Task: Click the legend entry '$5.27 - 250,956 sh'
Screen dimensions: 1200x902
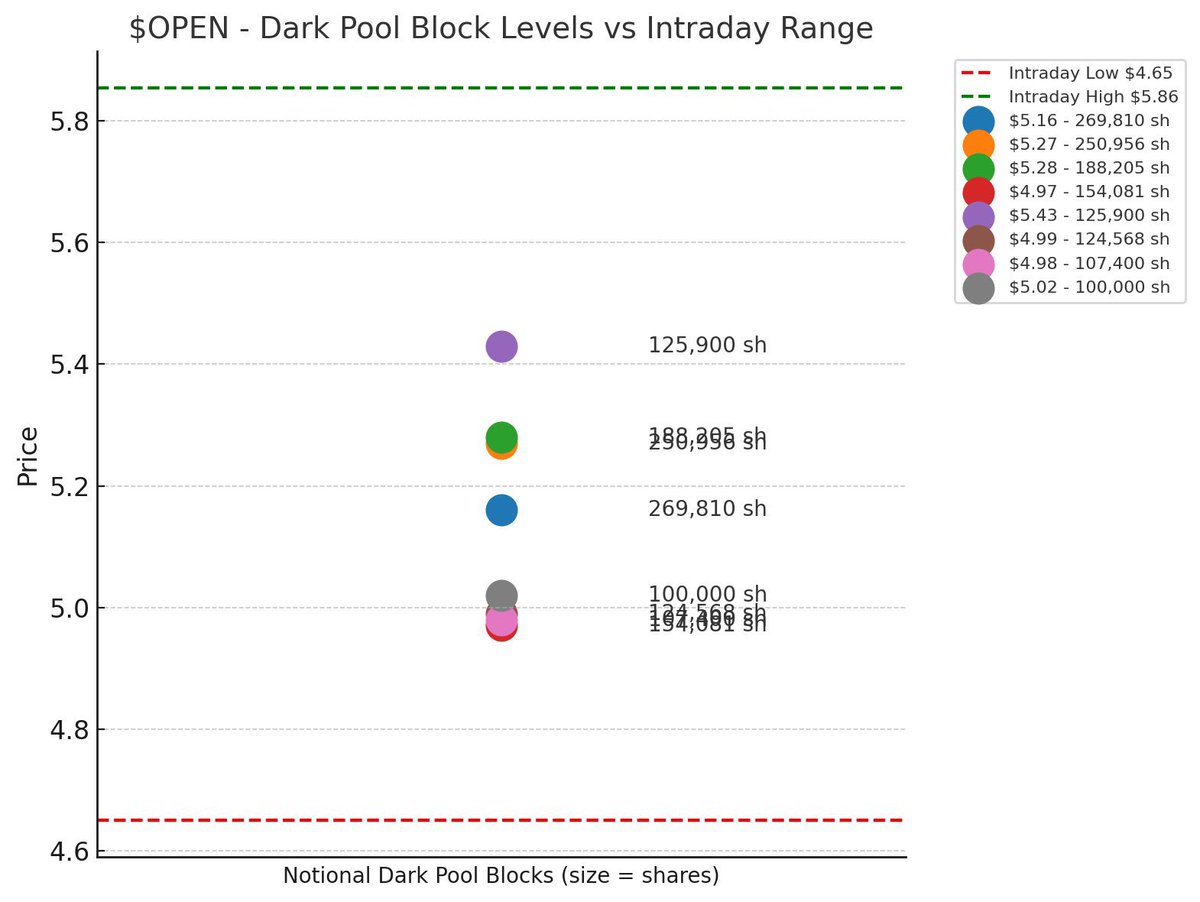Action: click(1065, 145)
